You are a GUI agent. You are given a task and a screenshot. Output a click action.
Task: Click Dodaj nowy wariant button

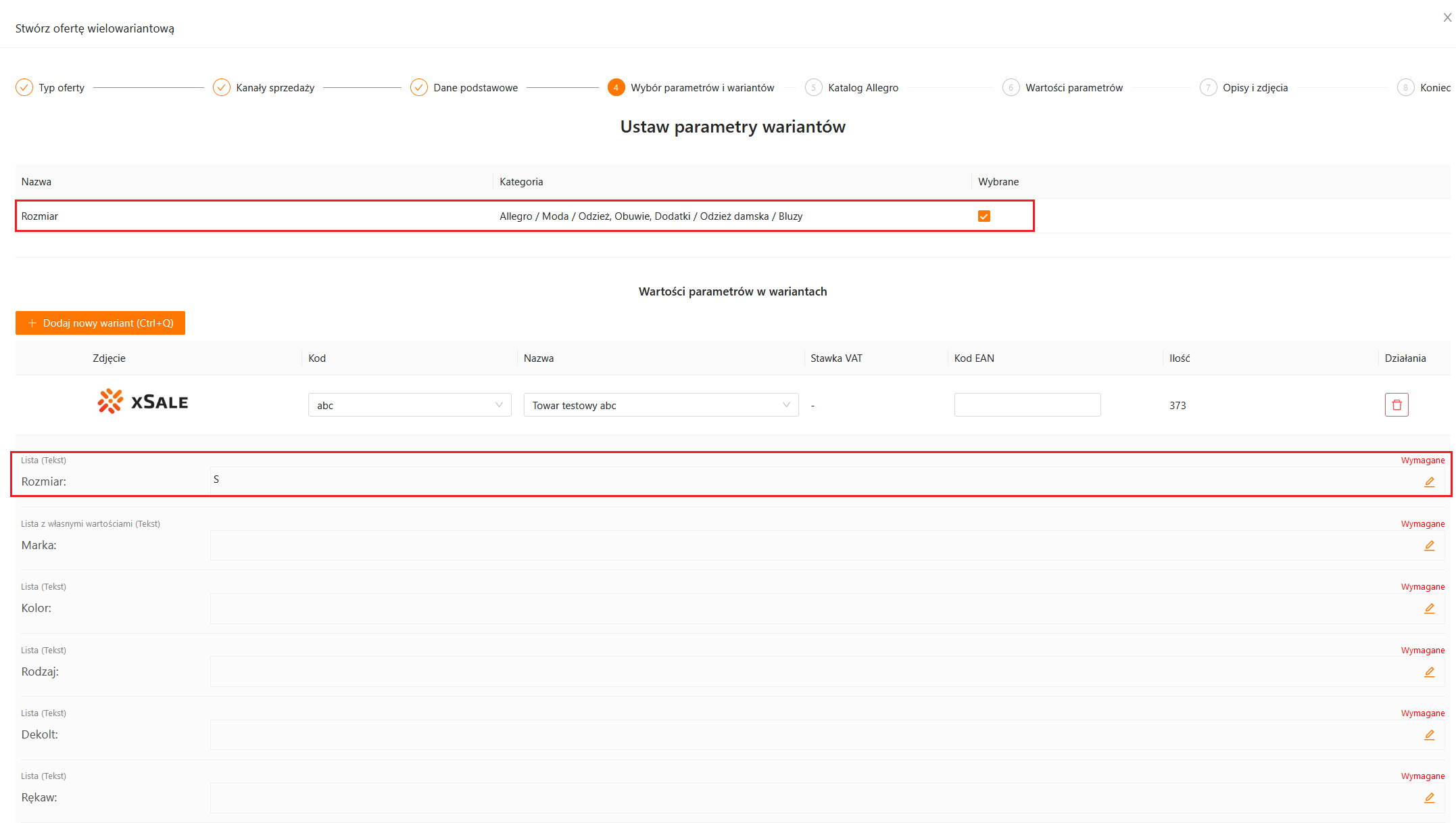[100, 323]
